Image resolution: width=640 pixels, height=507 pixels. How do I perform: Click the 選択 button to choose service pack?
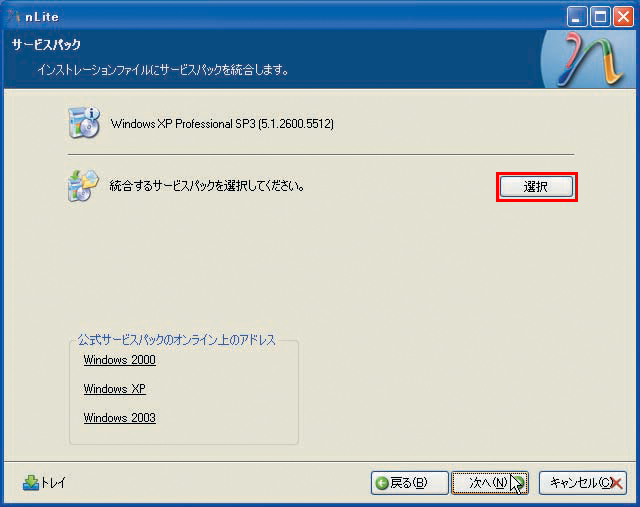tap(536, 187)
